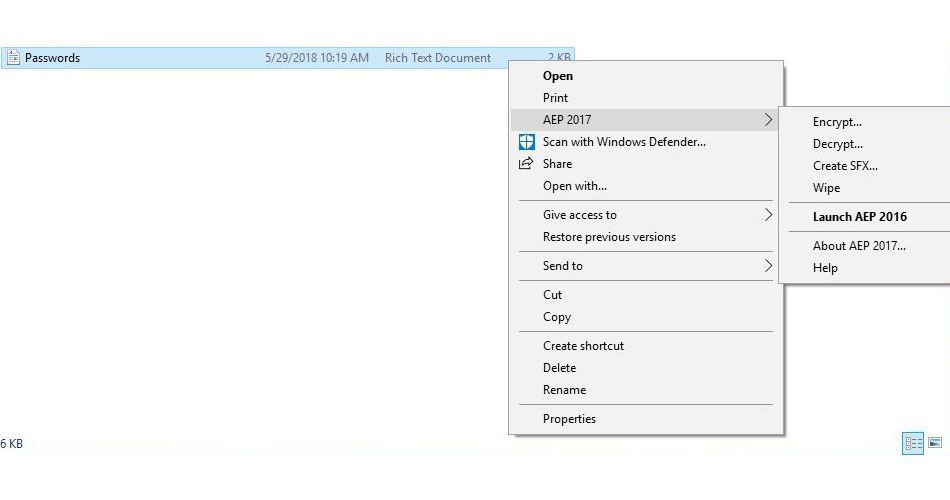Choose Scan with Windows Defender

tap(646, 142)
